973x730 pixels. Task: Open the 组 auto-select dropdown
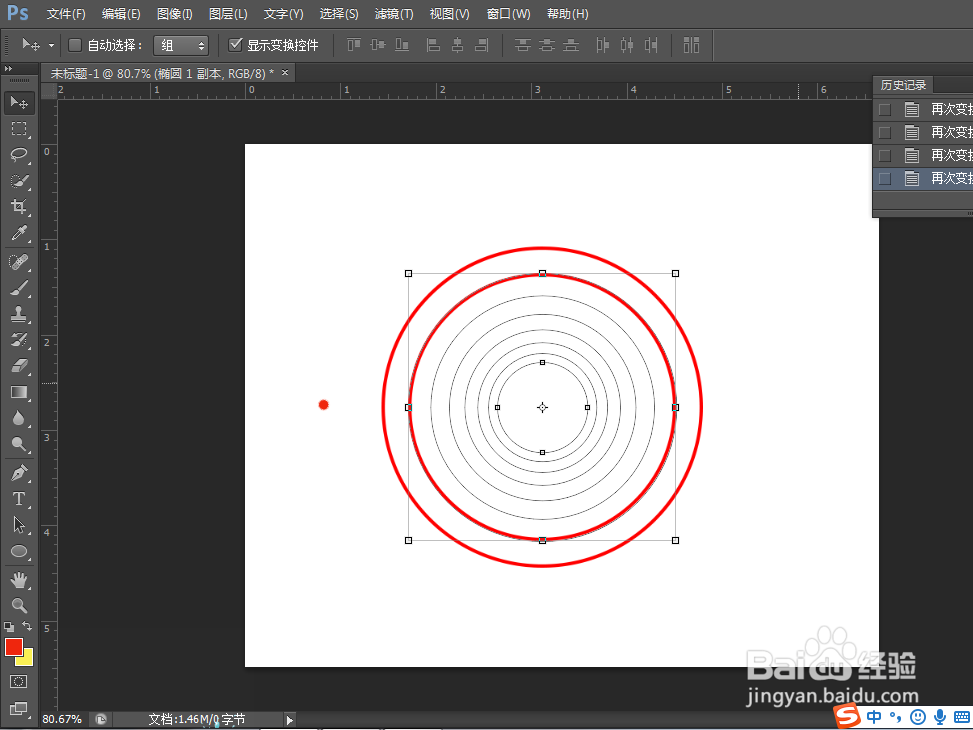click(x=181, y=45)
